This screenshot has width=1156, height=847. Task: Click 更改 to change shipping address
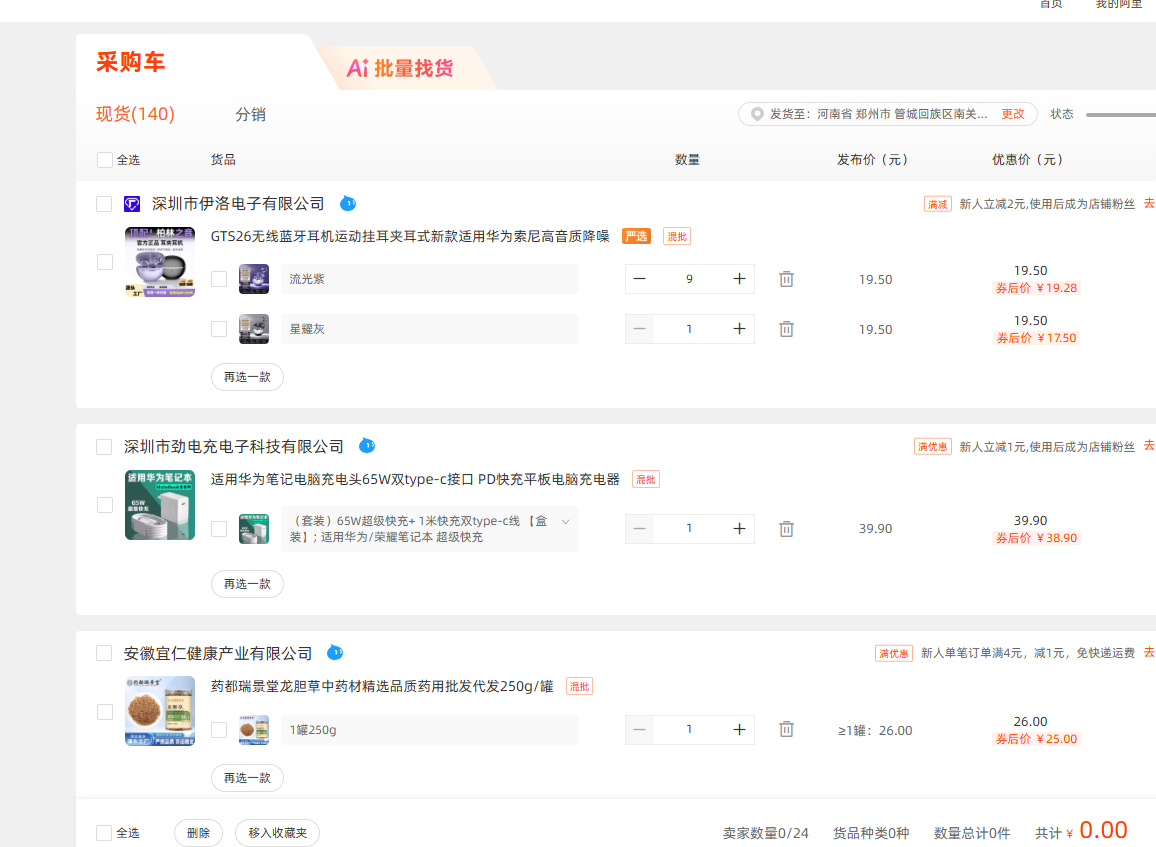point(1013,114)
